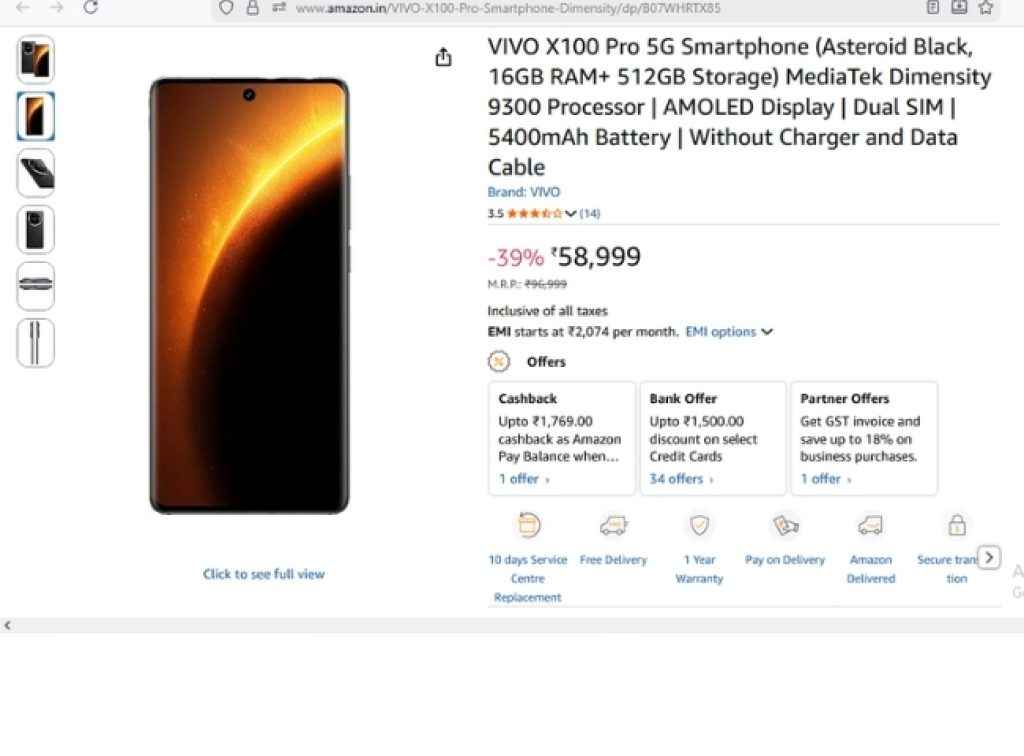The height and width of the screenshot is (756, 1024).
Task: Click the Pay on Delivery icon
Action: coord(785,526)
